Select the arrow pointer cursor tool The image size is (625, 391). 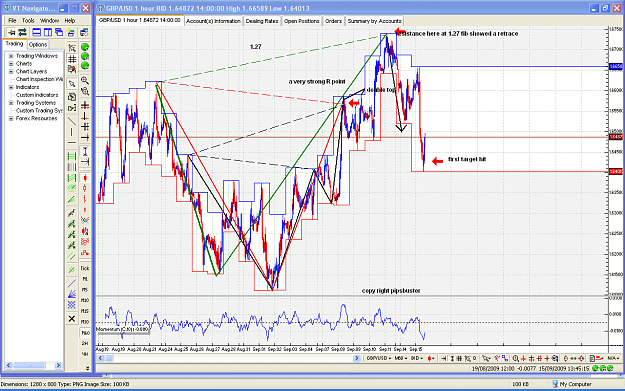[x=72, y=83]
